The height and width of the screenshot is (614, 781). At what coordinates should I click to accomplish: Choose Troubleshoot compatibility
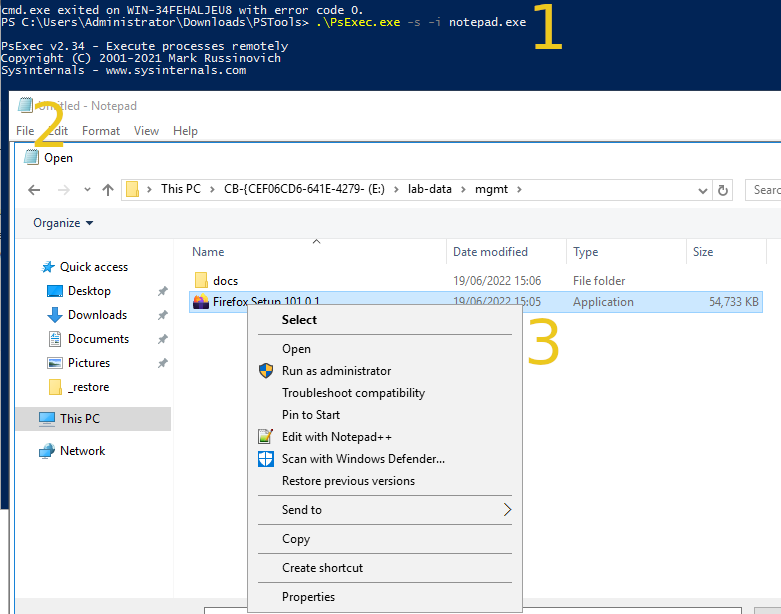[385, 393]
